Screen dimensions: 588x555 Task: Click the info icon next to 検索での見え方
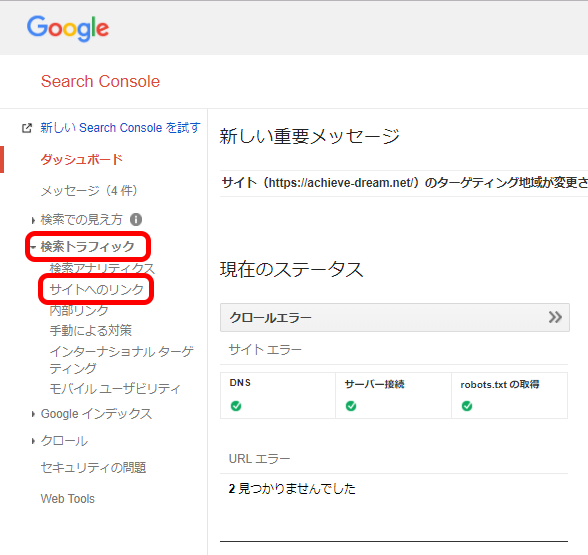(x=136, y=219)
